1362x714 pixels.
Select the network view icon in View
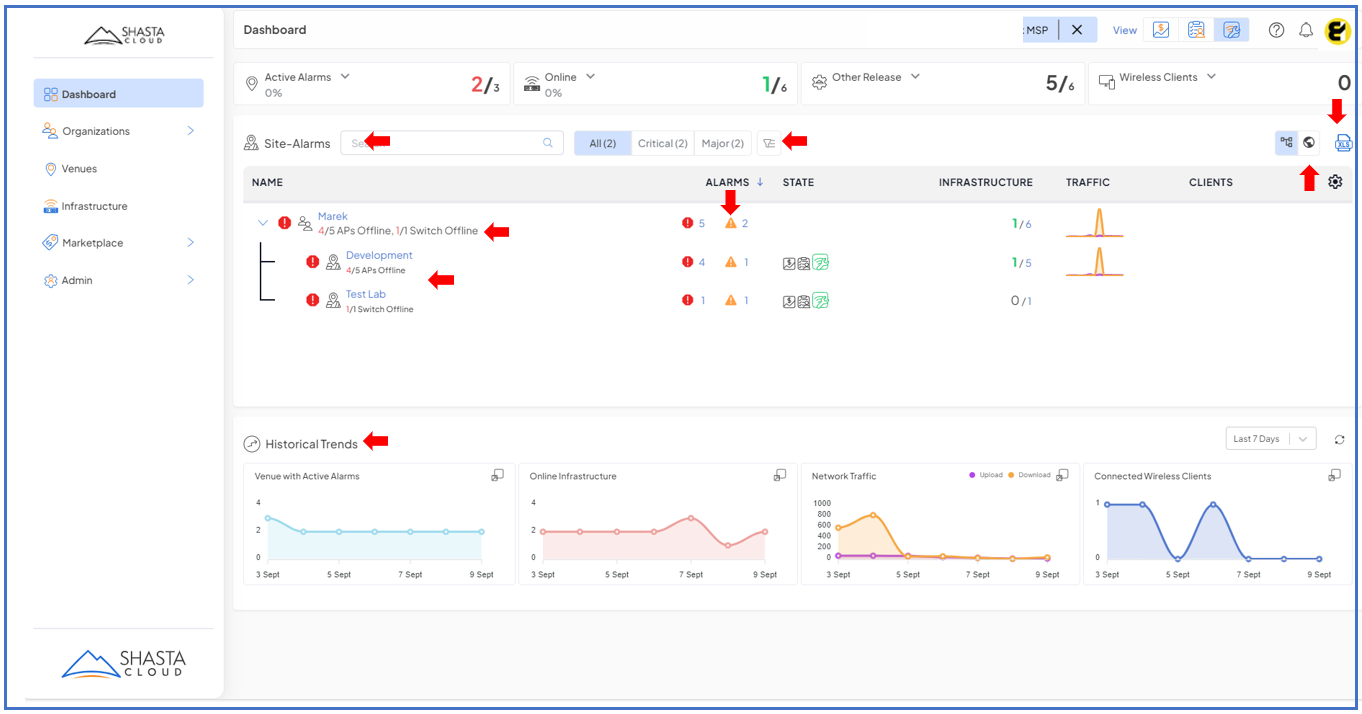point(1231,30)
